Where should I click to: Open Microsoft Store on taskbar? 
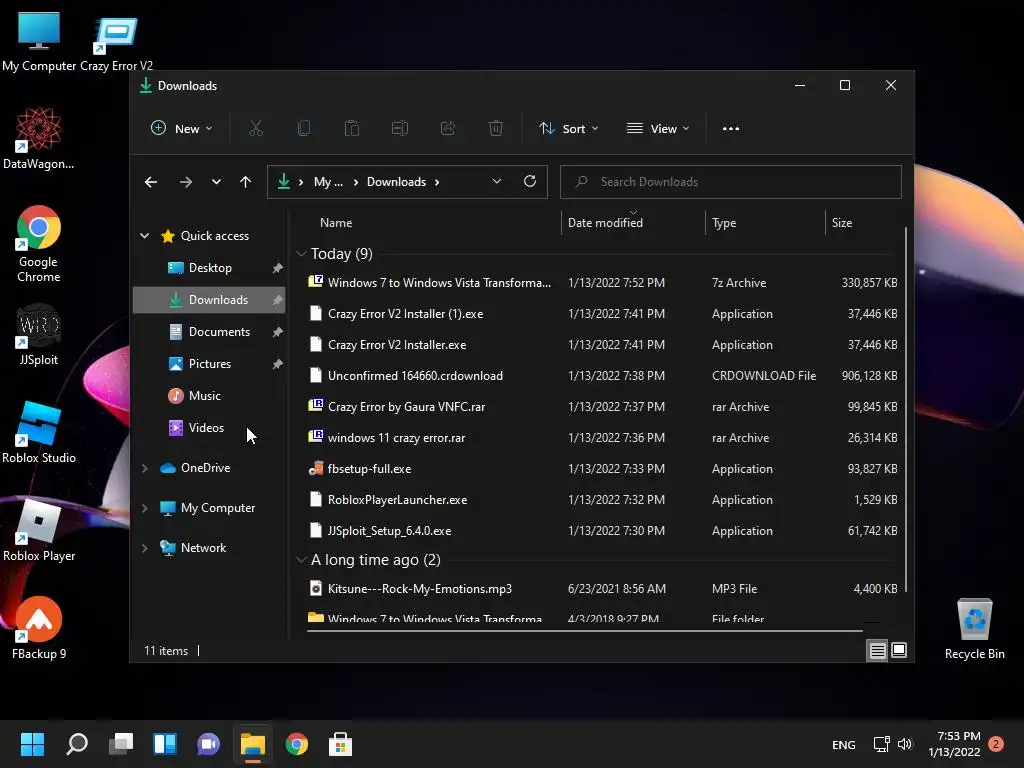pos(340,744)
